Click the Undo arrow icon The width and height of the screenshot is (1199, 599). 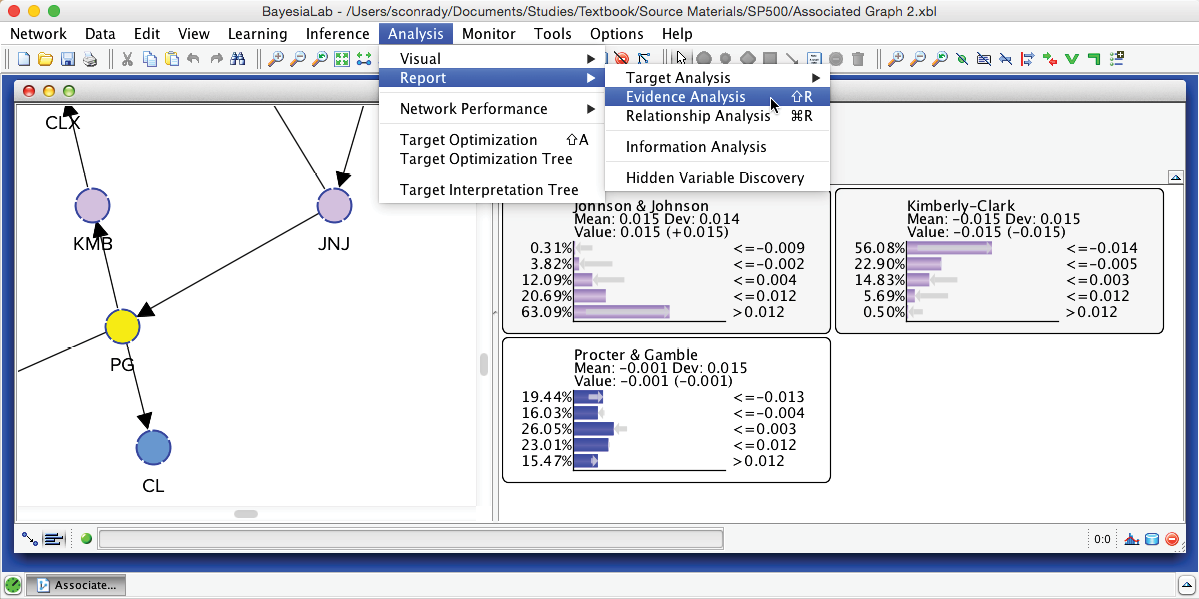point(193,60)
